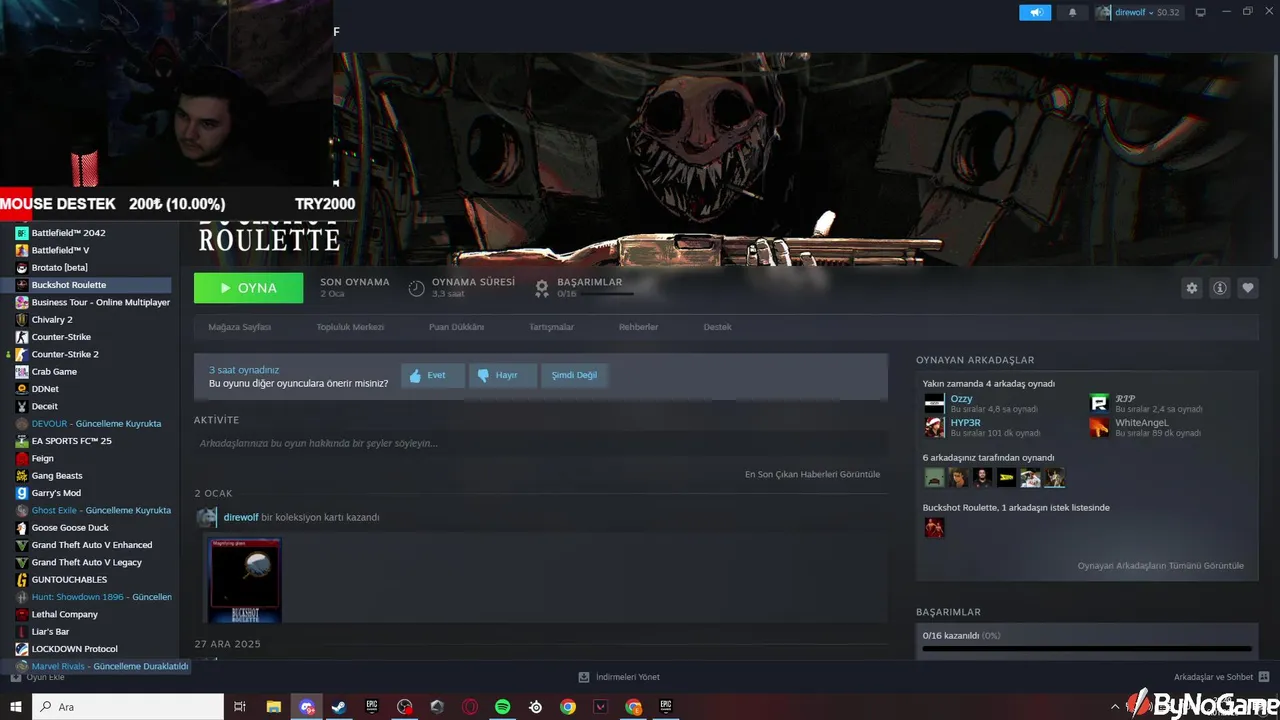Screen dimensions: 1280x720
Task: Switch to Big Picture mode monitor icon
Action: (x=1201, y=12)
